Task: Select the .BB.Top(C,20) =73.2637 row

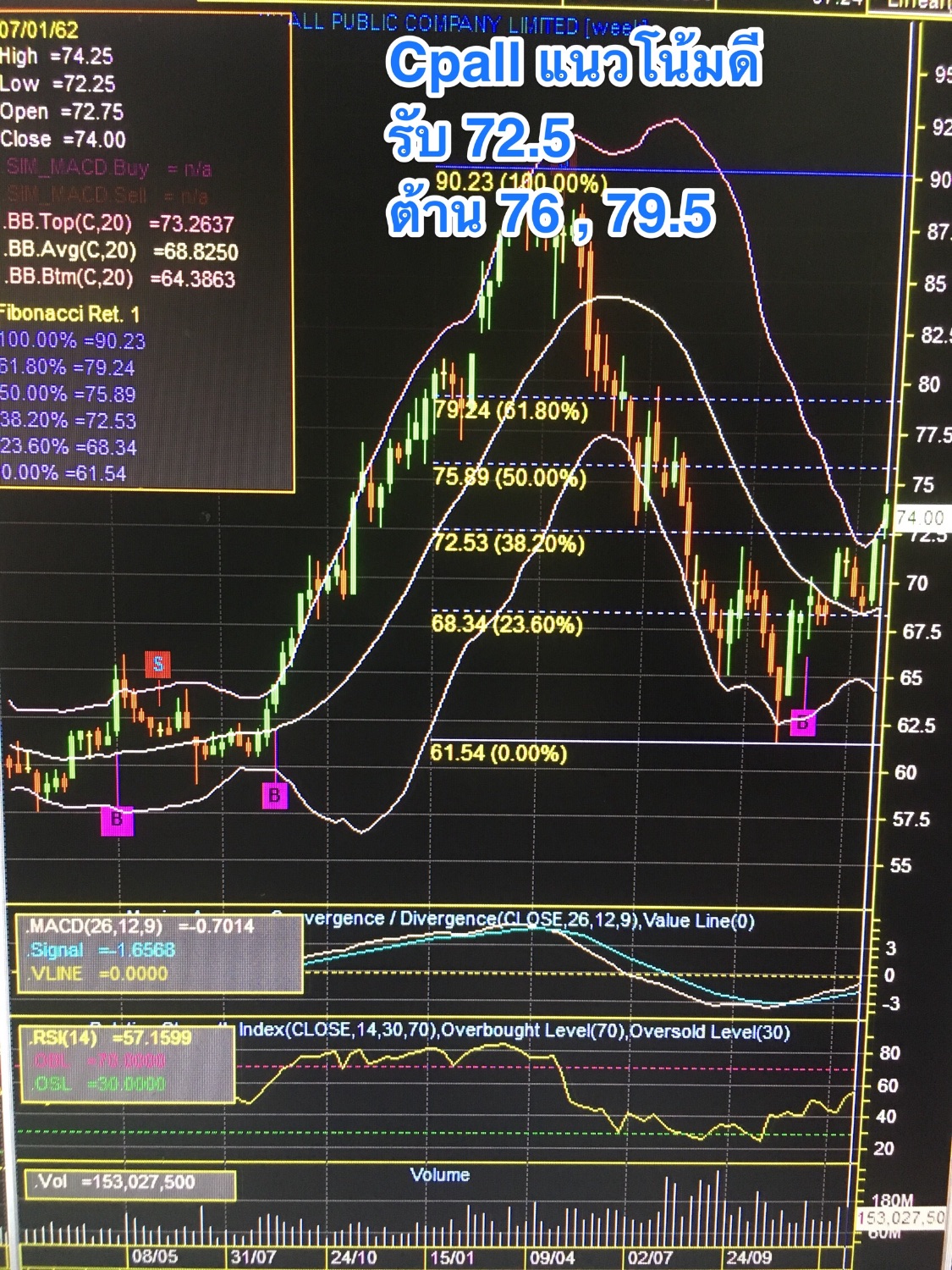Action: (118, 224)
